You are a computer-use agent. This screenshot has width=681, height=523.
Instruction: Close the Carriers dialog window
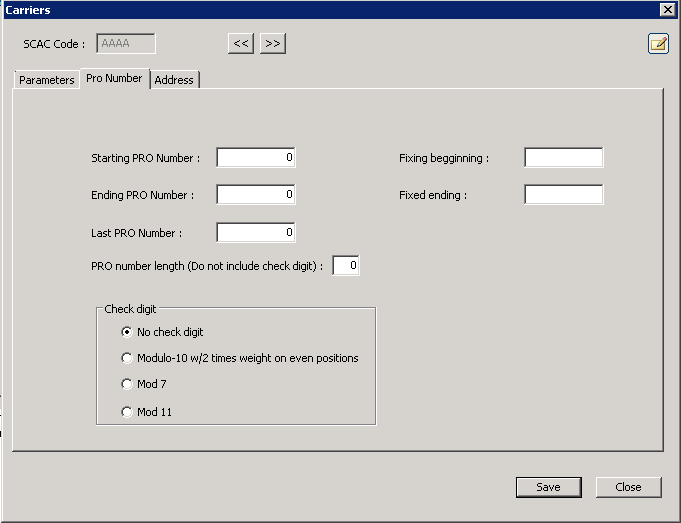tap(667, 9)
